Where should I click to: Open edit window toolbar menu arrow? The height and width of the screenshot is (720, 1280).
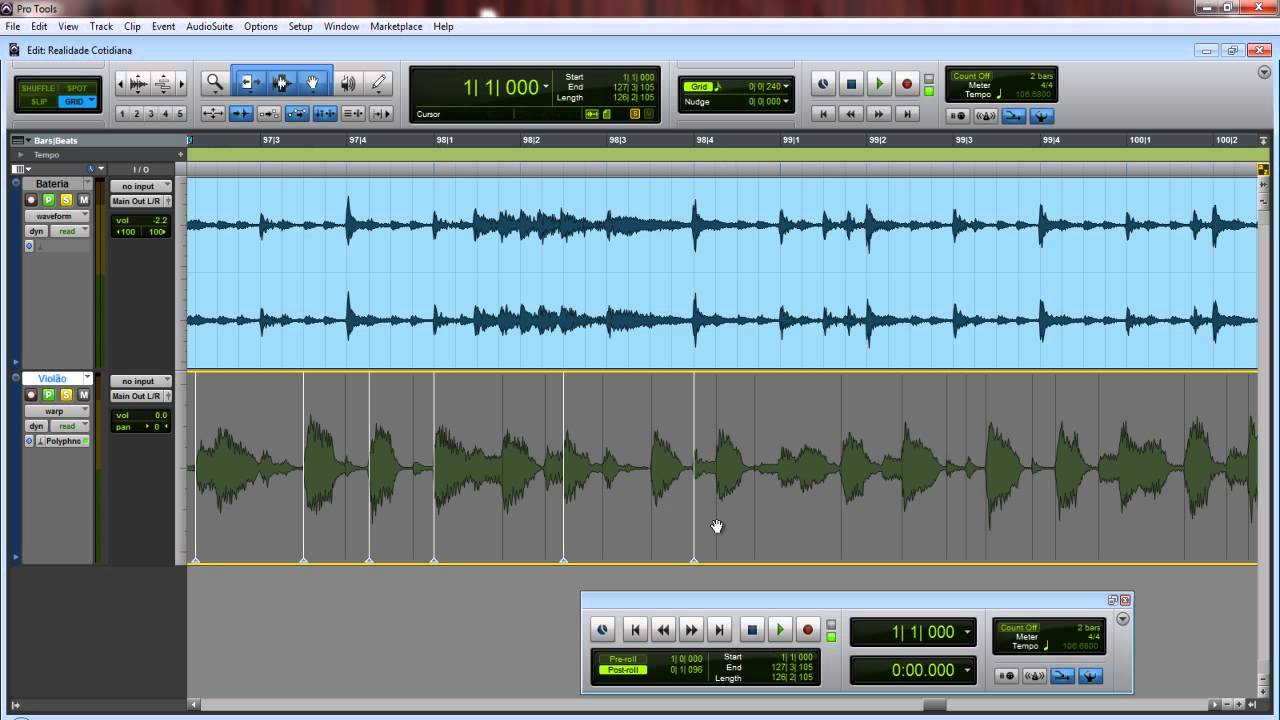coord(1264,73)
